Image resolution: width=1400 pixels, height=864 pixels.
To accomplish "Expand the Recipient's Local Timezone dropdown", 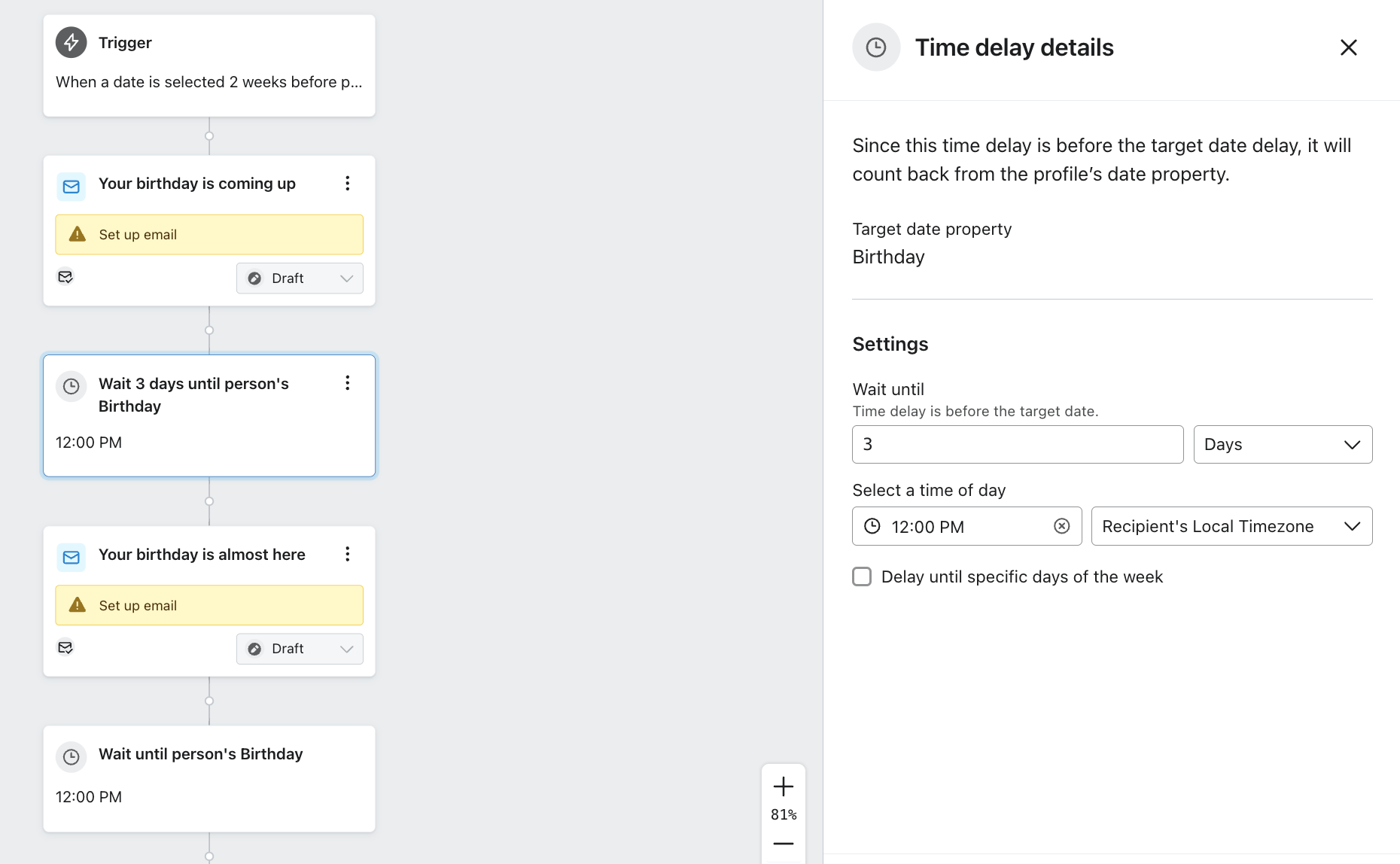I will 1231,526.
